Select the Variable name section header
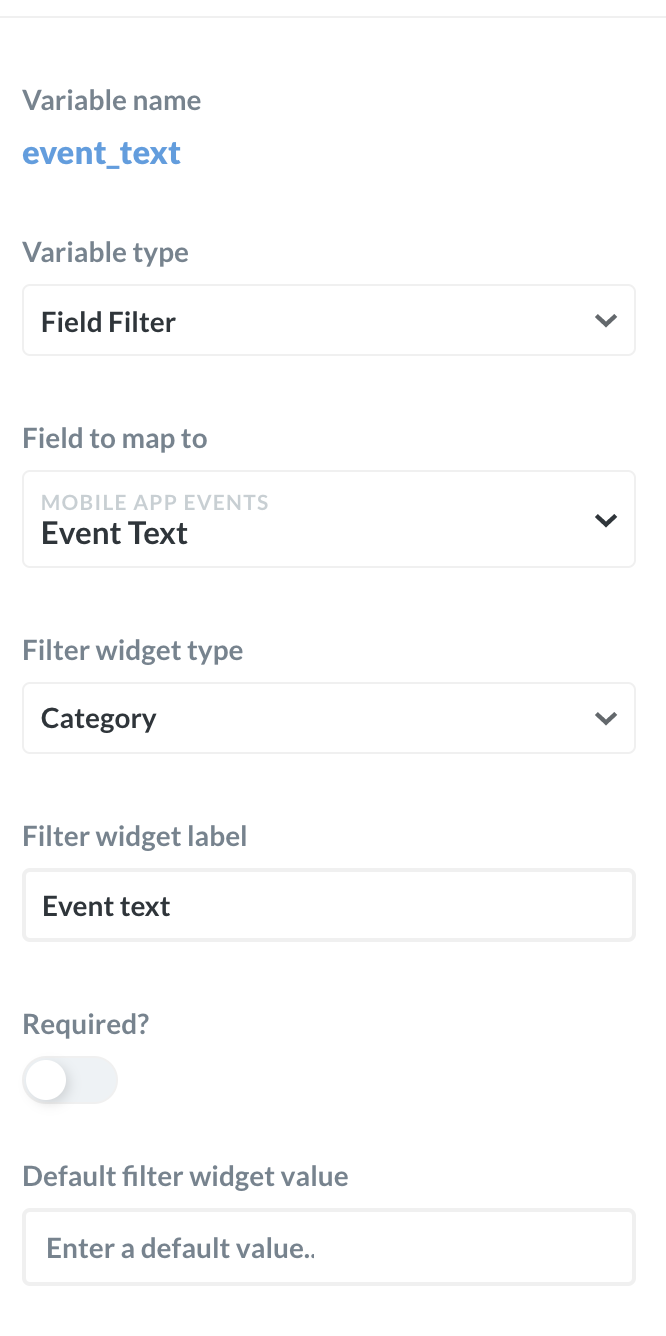The width and height of the screenshot is (666, 1336). 111,100
